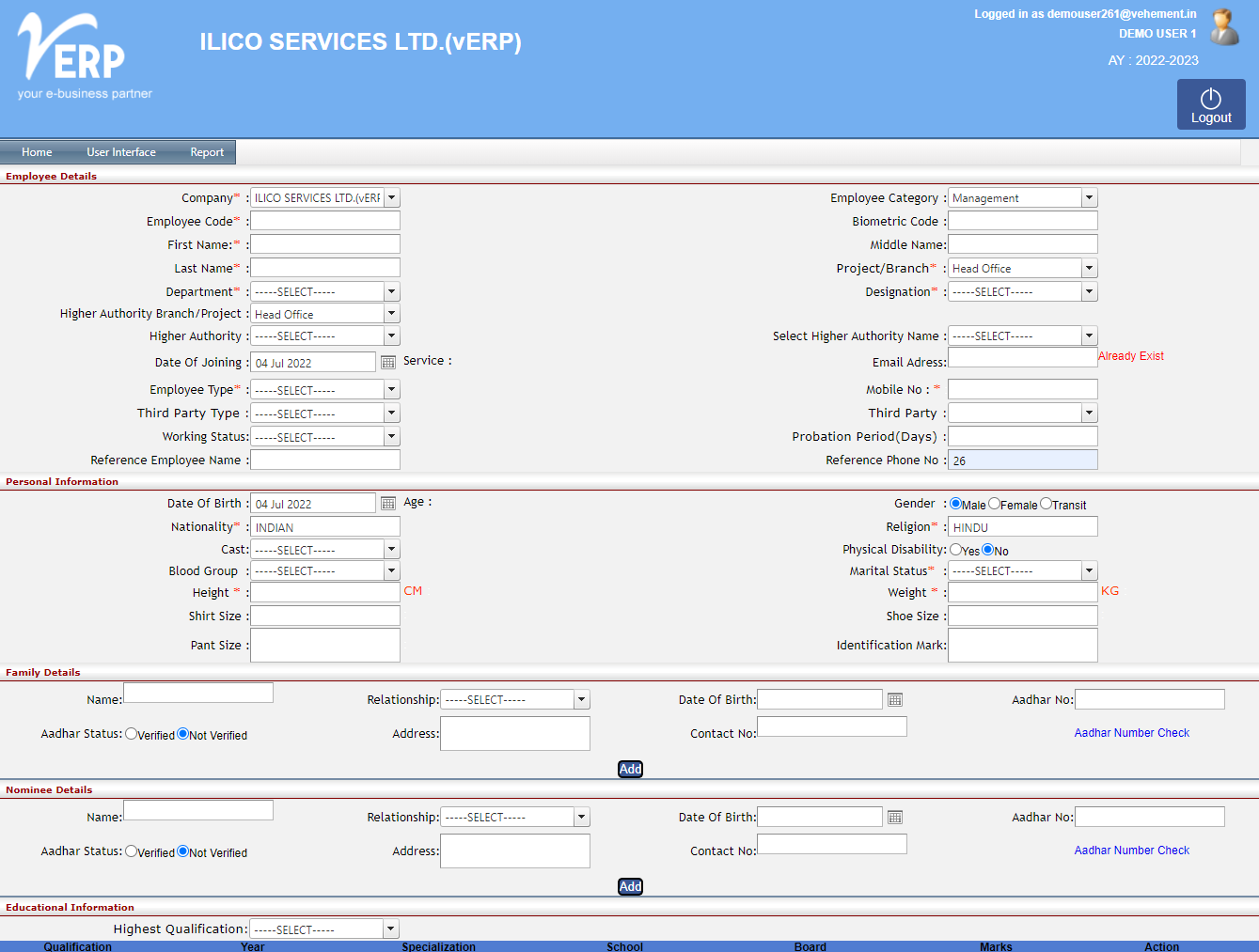Click the vERP logo
The height and width of the screenshot is (952, 1259).
point(85,56)
